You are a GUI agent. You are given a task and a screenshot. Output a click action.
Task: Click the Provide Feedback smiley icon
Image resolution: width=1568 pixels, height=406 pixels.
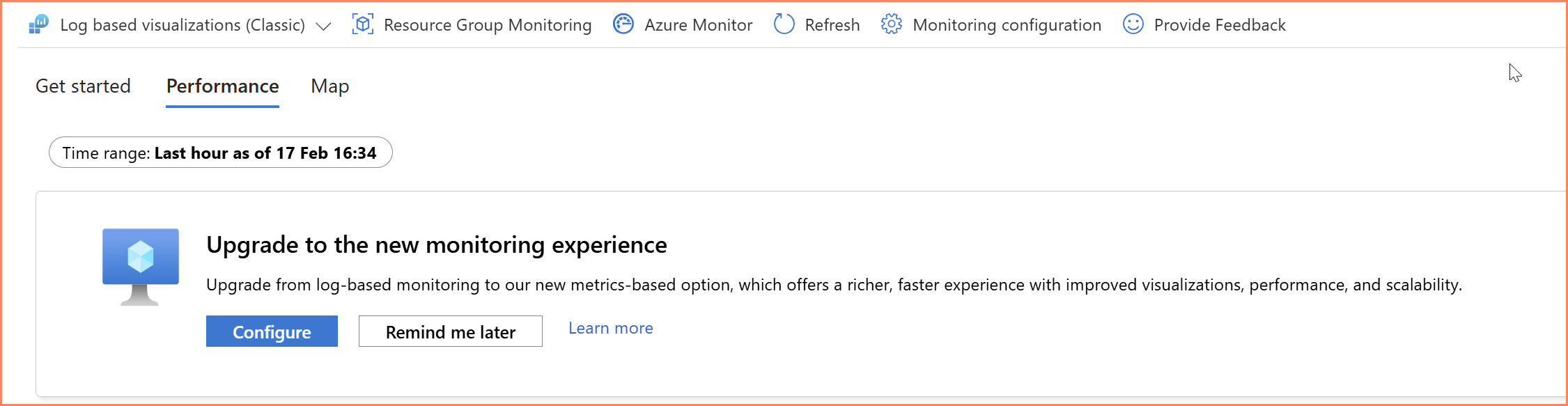tap(1133, 24)
